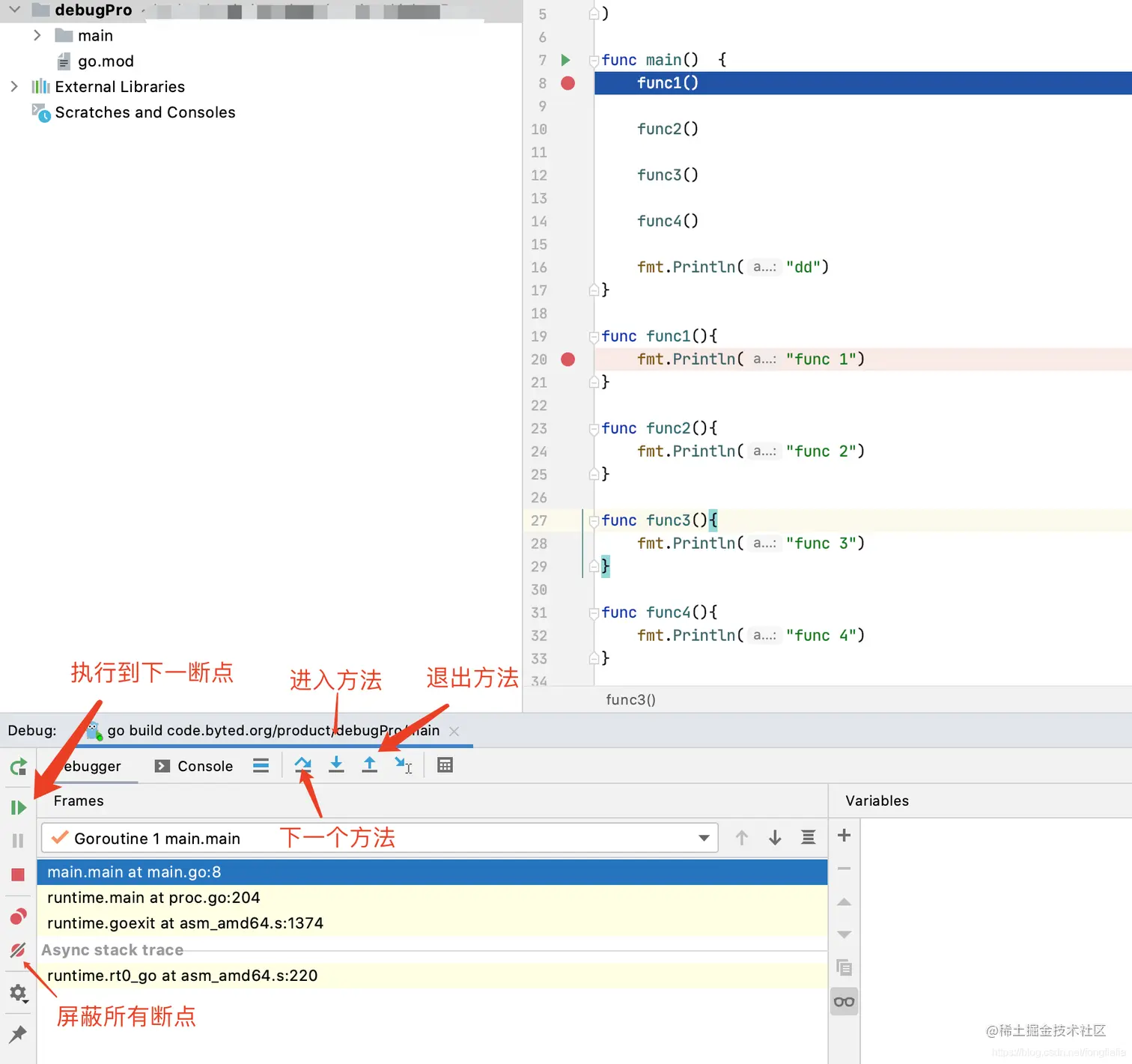Open the Evaluate Expression calculator

445,765
